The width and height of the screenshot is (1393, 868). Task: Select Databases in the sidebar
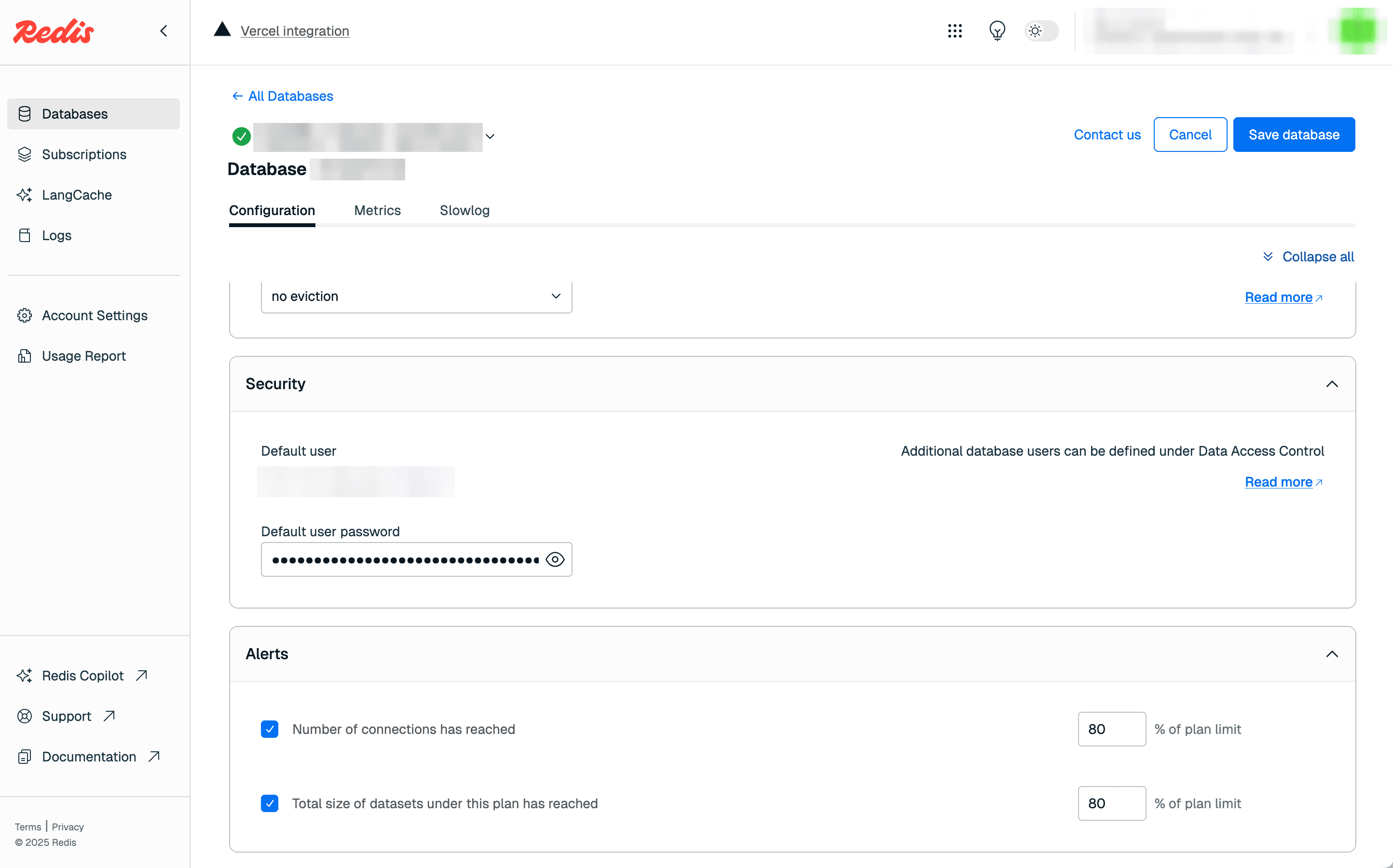[74, 114]
